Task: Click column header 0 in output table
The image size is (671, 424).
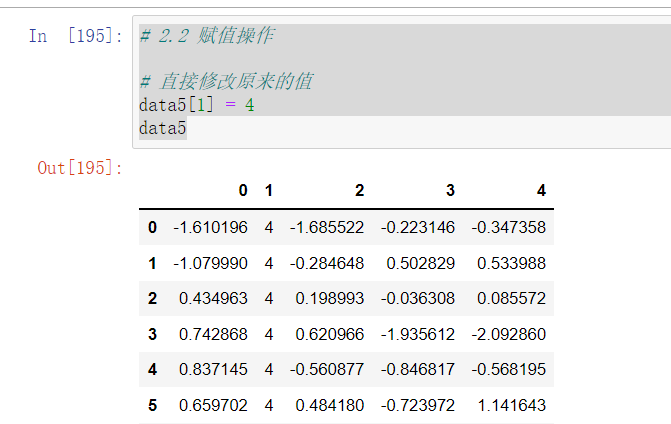Action: tap(243, 190)
